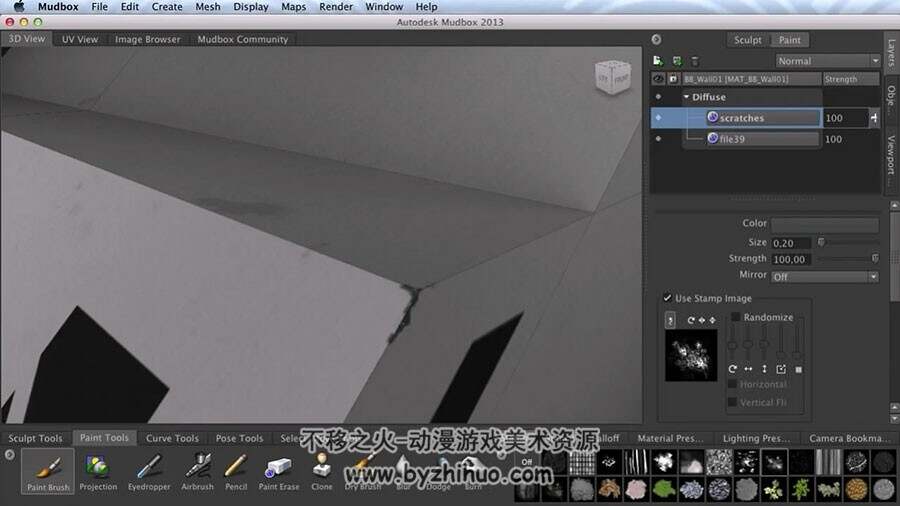This screenshot has width=900, height=506.
Task: Activate the Paint Erase tool
Action: click(x=278, y=472)
